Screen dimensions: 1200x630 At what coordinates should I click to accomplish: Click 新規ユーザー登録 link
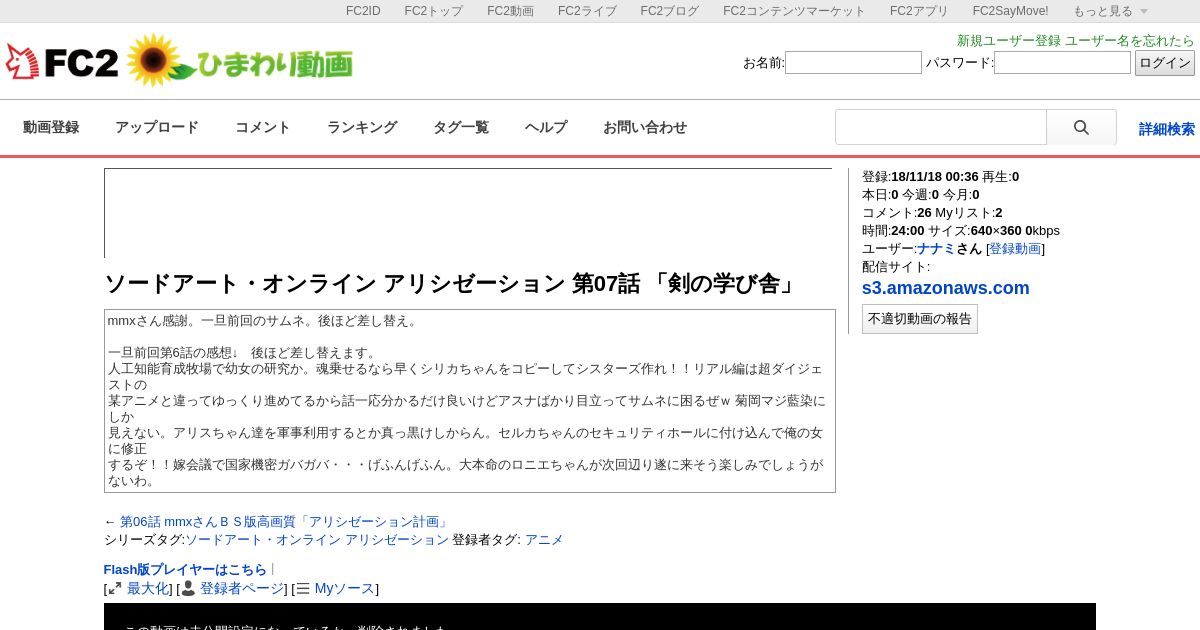pos(1009,41)
